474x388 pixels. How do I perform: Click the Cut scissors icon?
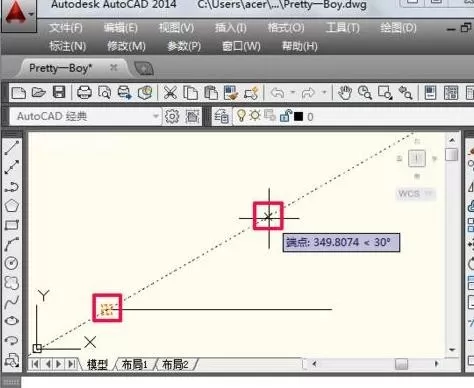pos(170,93)
